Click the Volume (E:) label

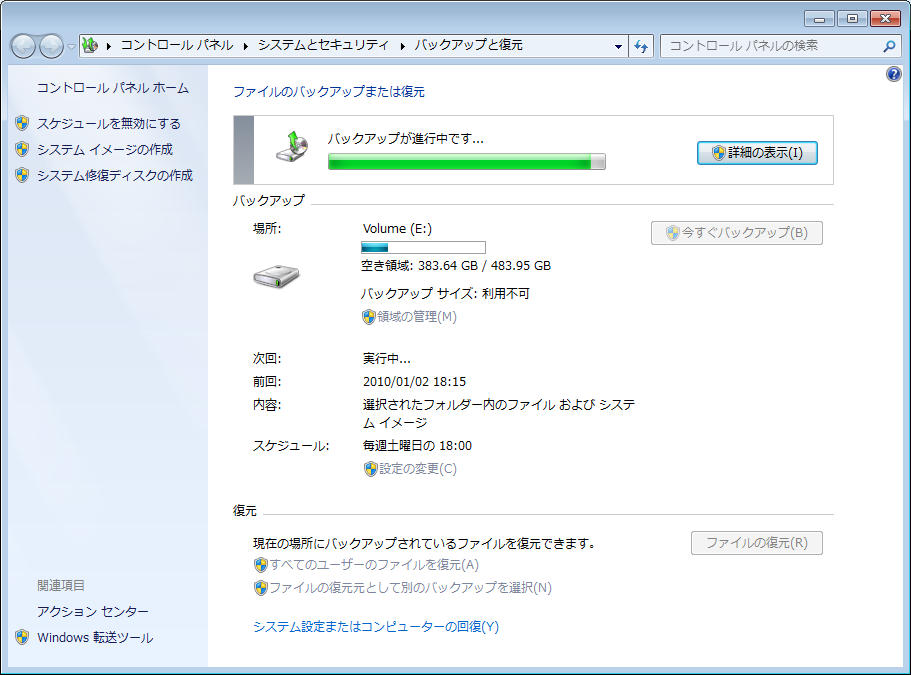pyautogui.click(x=397, y=229)
